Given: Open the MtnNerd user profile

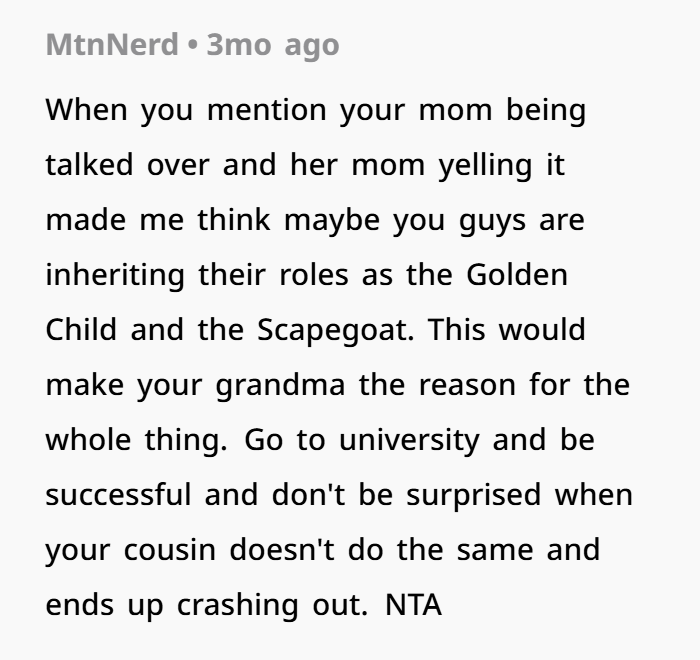Looking at the screenshot, I should [111, 45].
